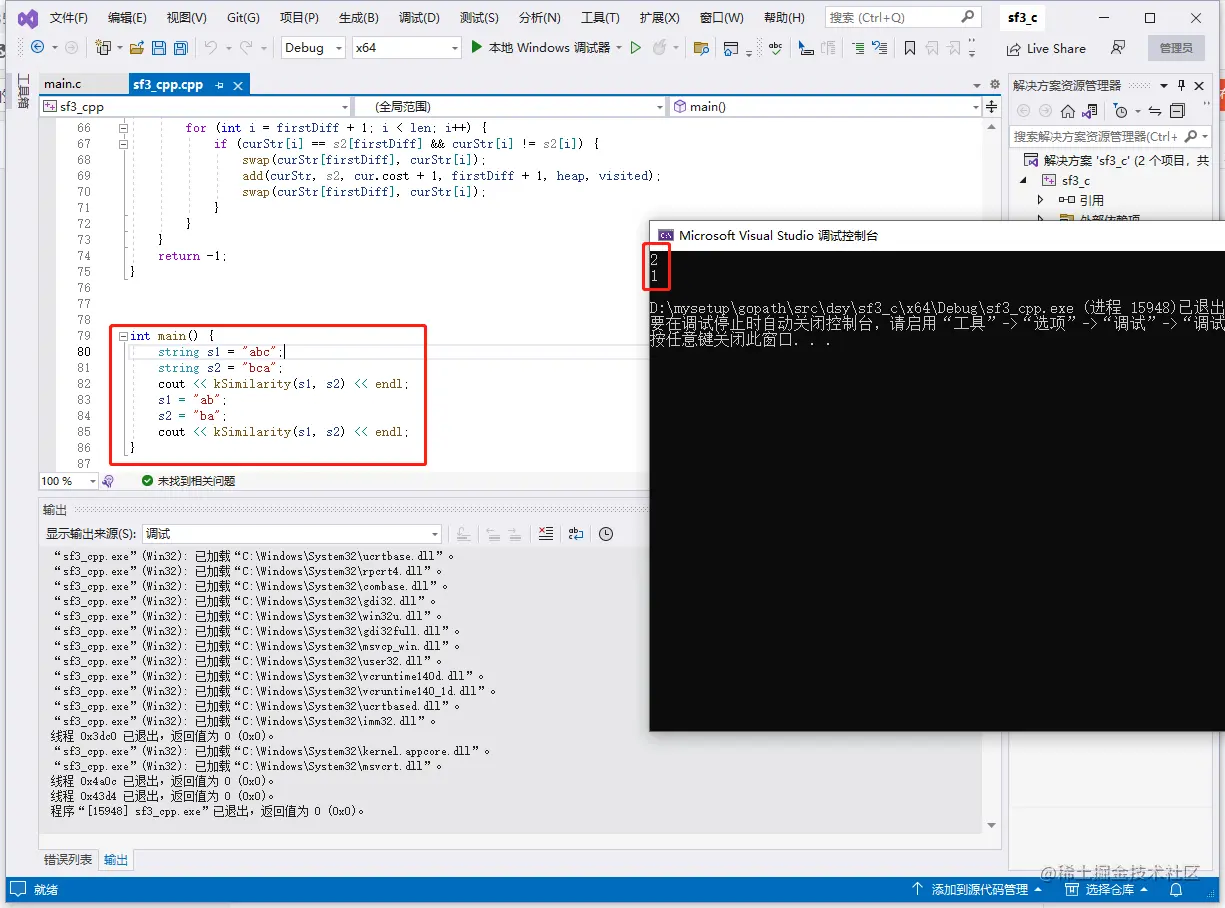Switch to the 错误列表 bottom tab
The image size is (1225, 908).
68,860
